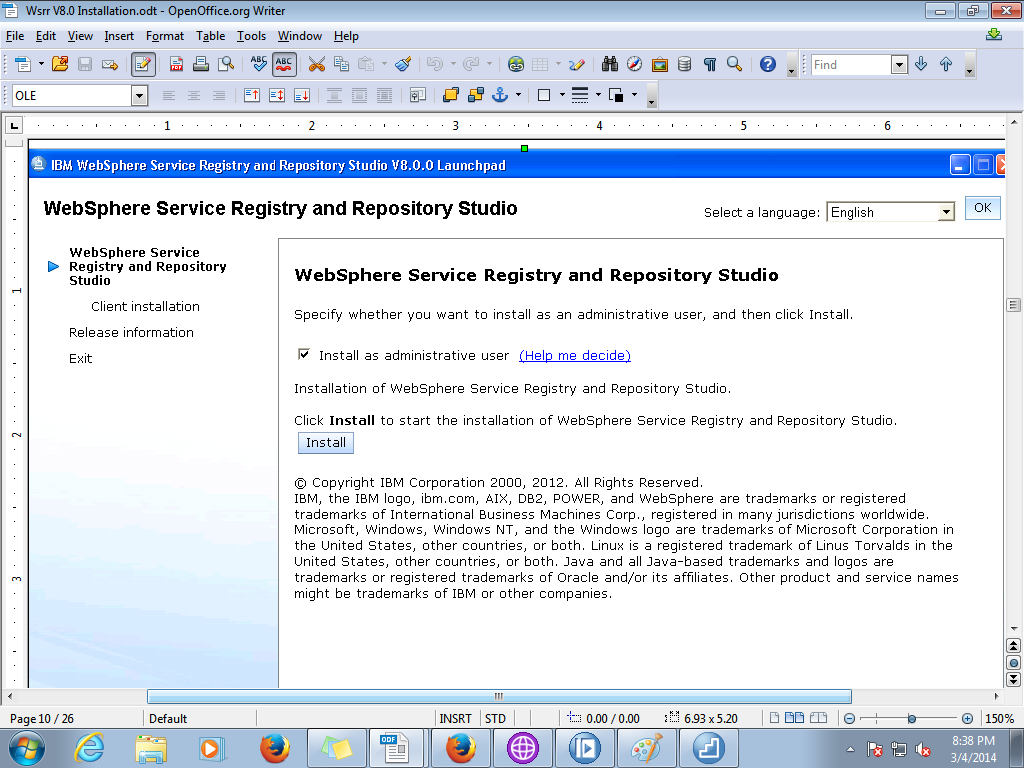1024x768 pixels.
Task: Click the horizontal scrollbar thumb
Action: (499, 696)
